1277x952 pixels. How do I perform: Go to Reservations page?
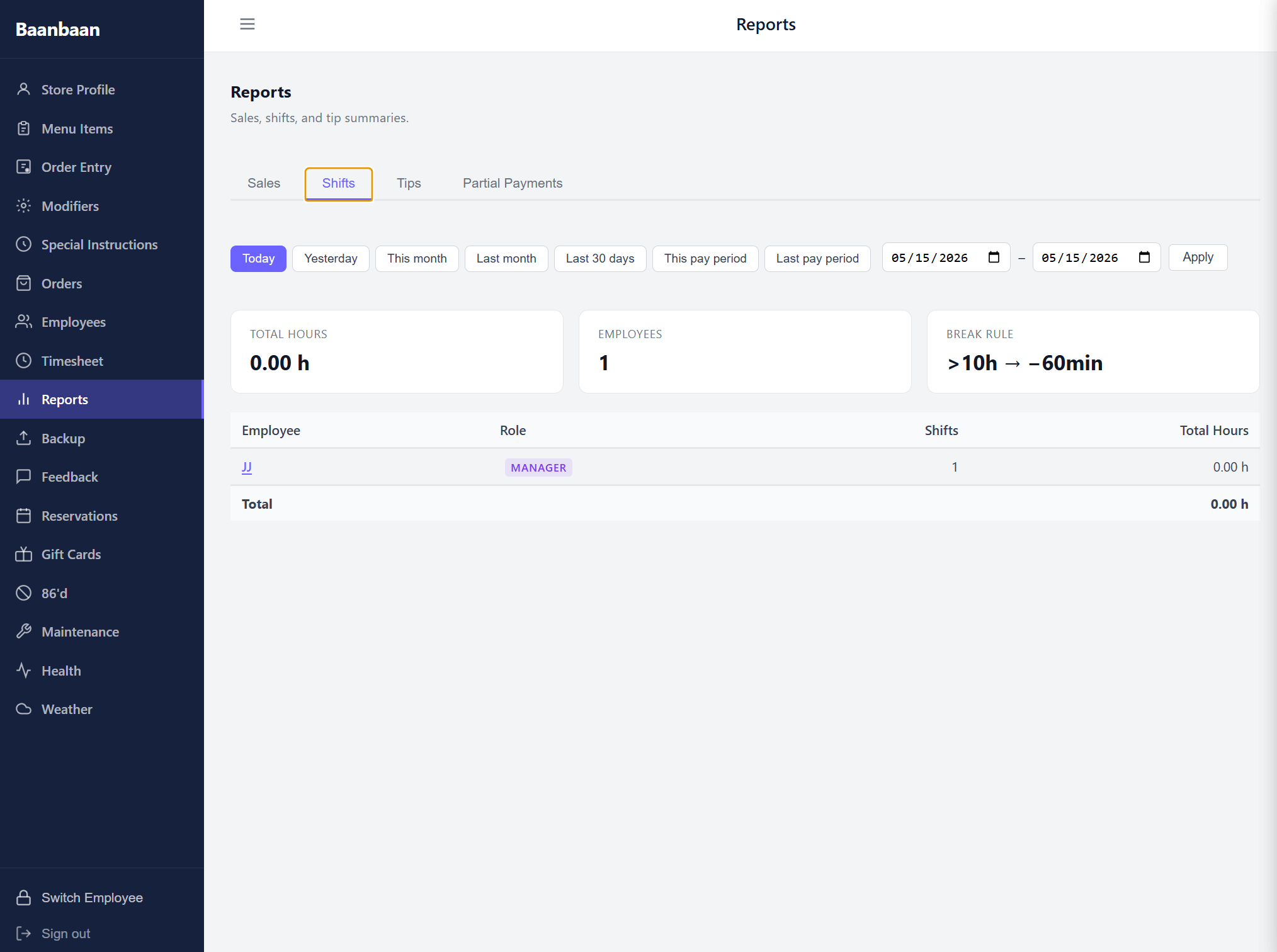pos(102,516)
